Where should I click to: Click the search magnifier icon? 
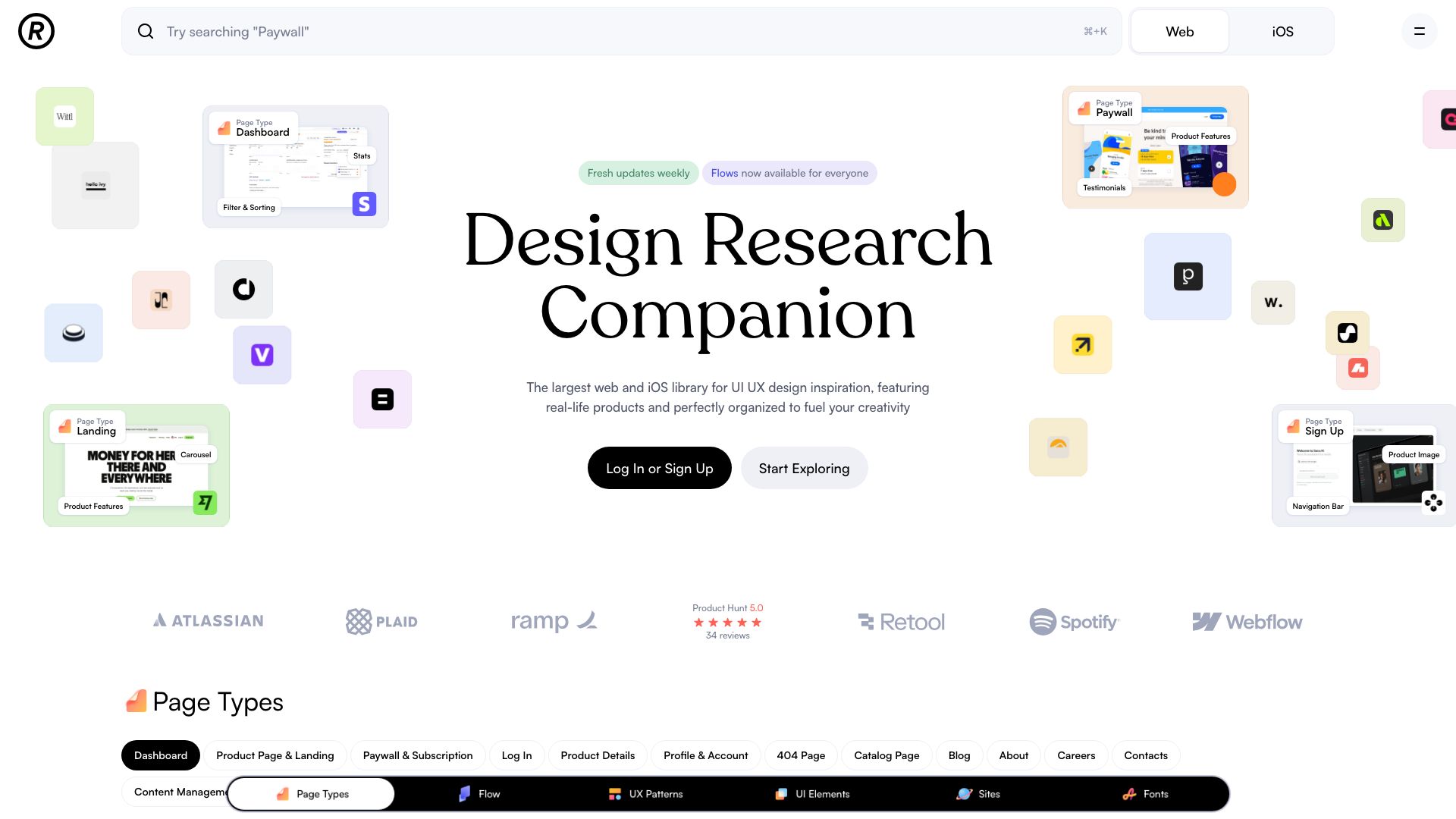(146, 31)
